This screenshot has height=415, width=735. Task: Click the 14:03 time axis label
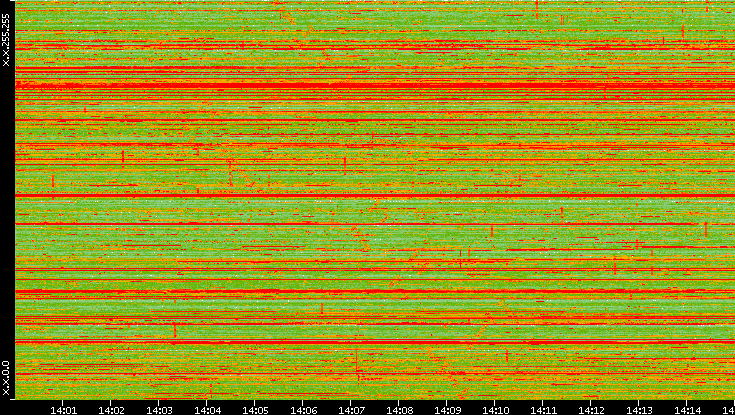tap(159, 410)
